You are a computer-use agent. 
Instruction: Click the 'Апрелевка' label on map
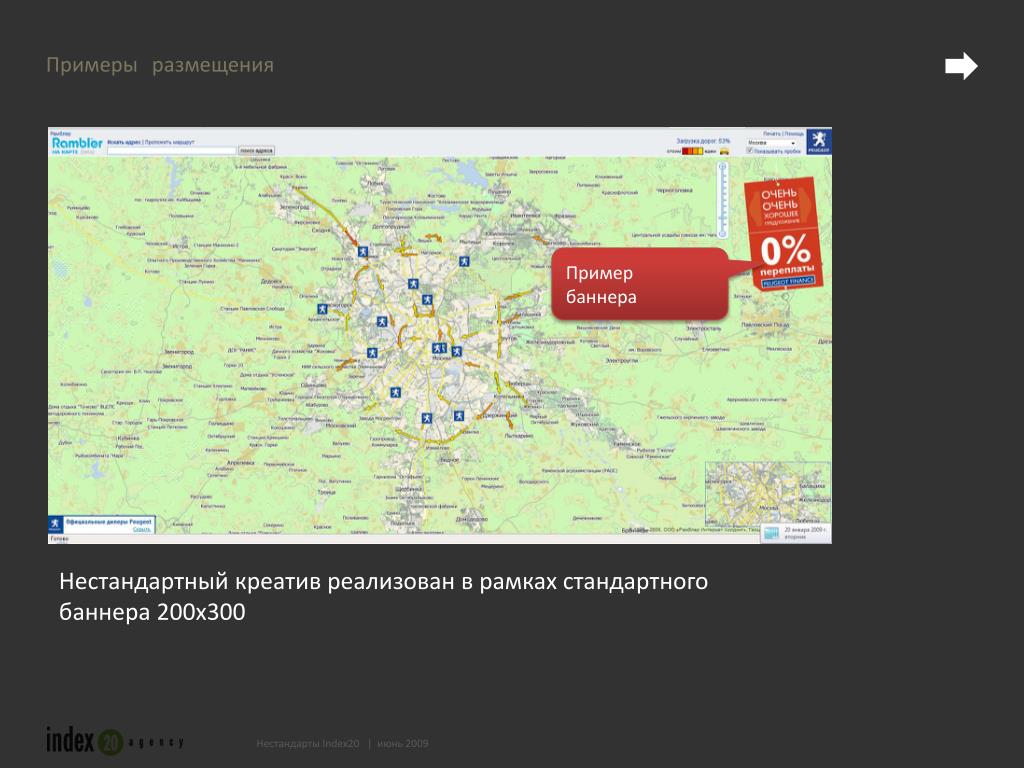tap(242, 463)
